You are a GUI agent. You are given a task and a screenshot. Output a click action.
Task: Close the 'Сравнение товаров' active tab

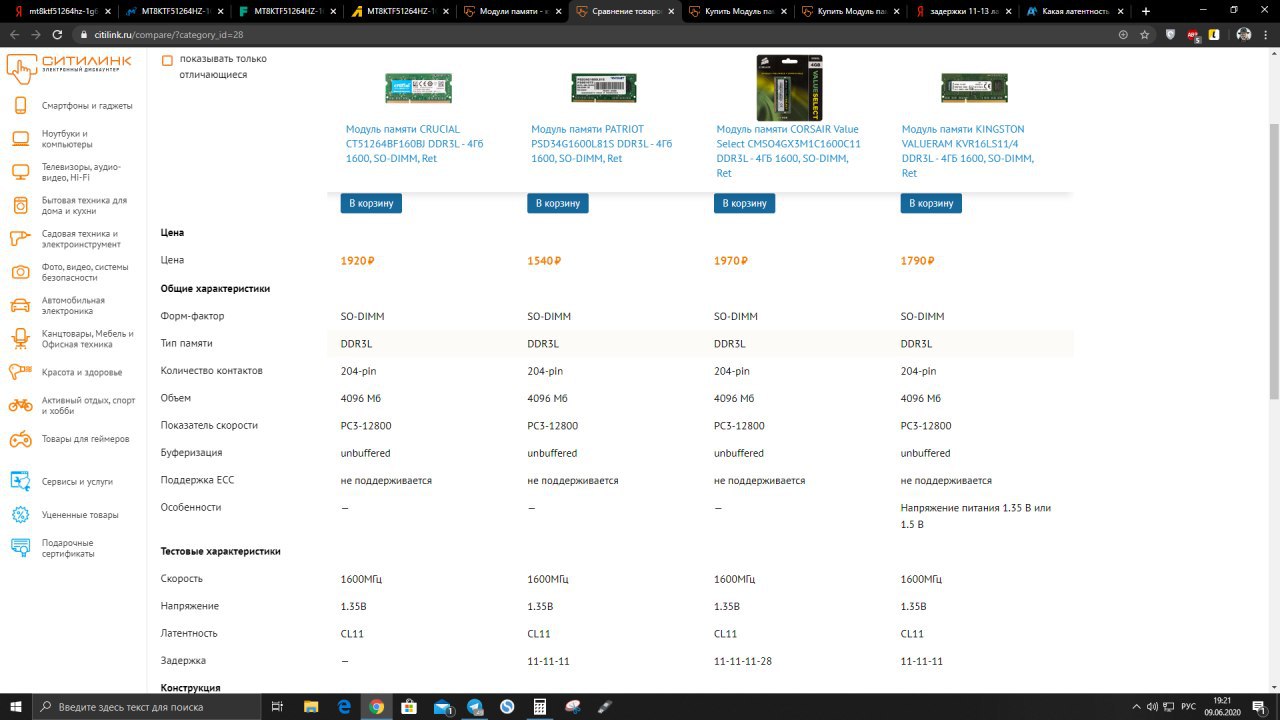point(670,11)
